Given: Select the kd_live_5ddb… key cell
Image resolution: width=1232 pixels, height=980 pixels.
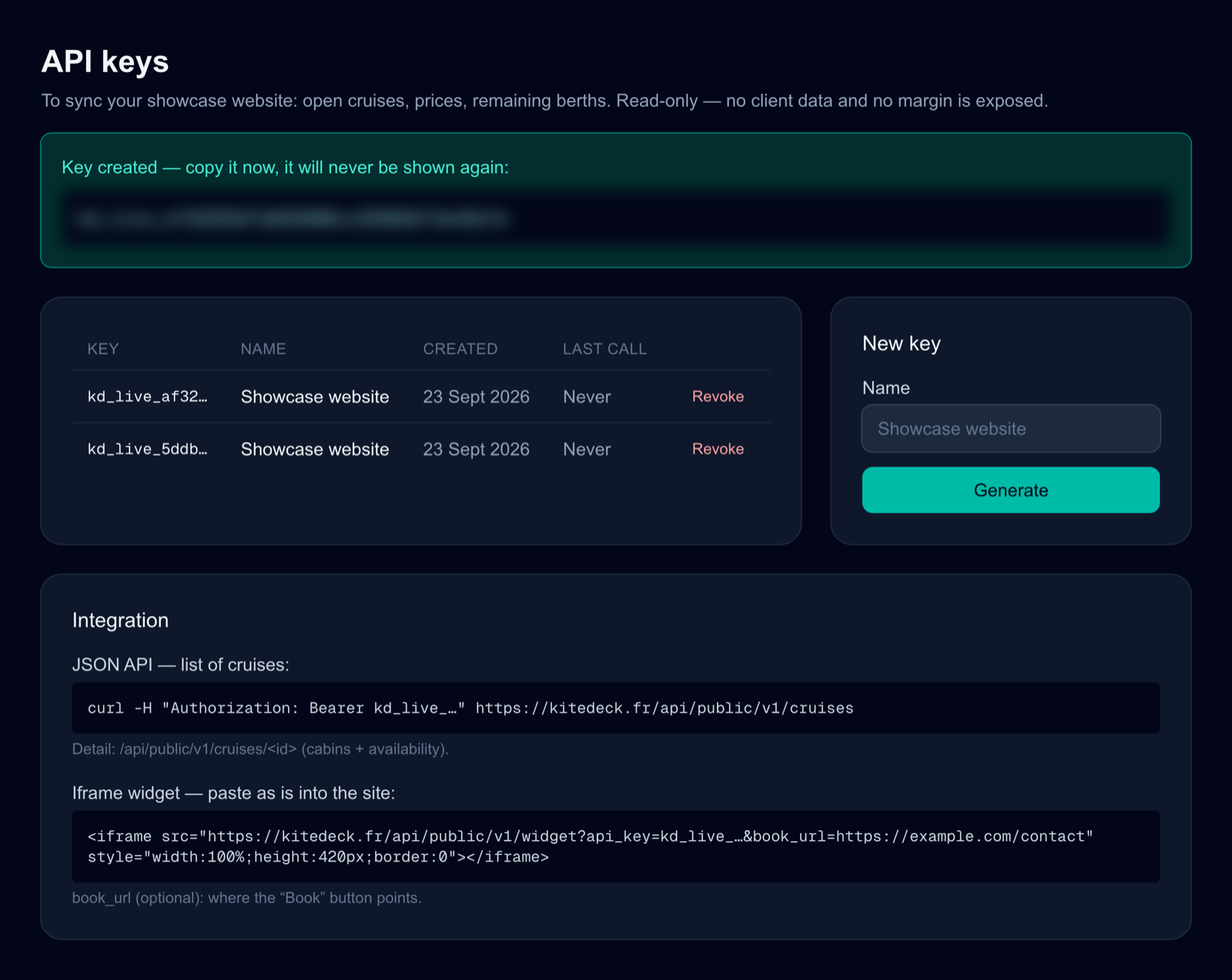Looking at the screenshot, I should pyautogui.click(x=147, y=449).
